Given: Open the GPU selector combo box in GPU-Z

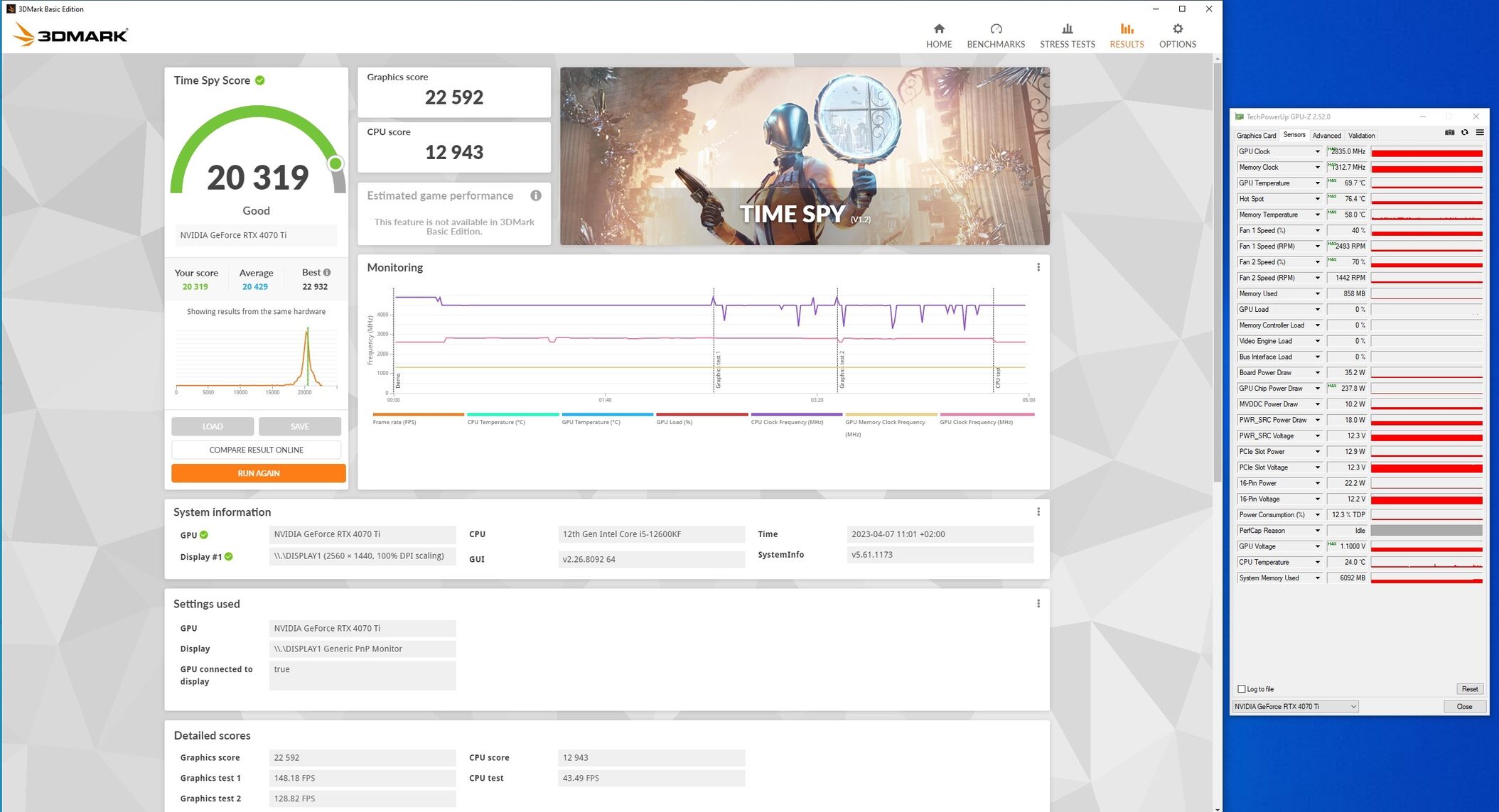Looking at the screenshot, I should pyautogui.click(x=1295, y=706).
